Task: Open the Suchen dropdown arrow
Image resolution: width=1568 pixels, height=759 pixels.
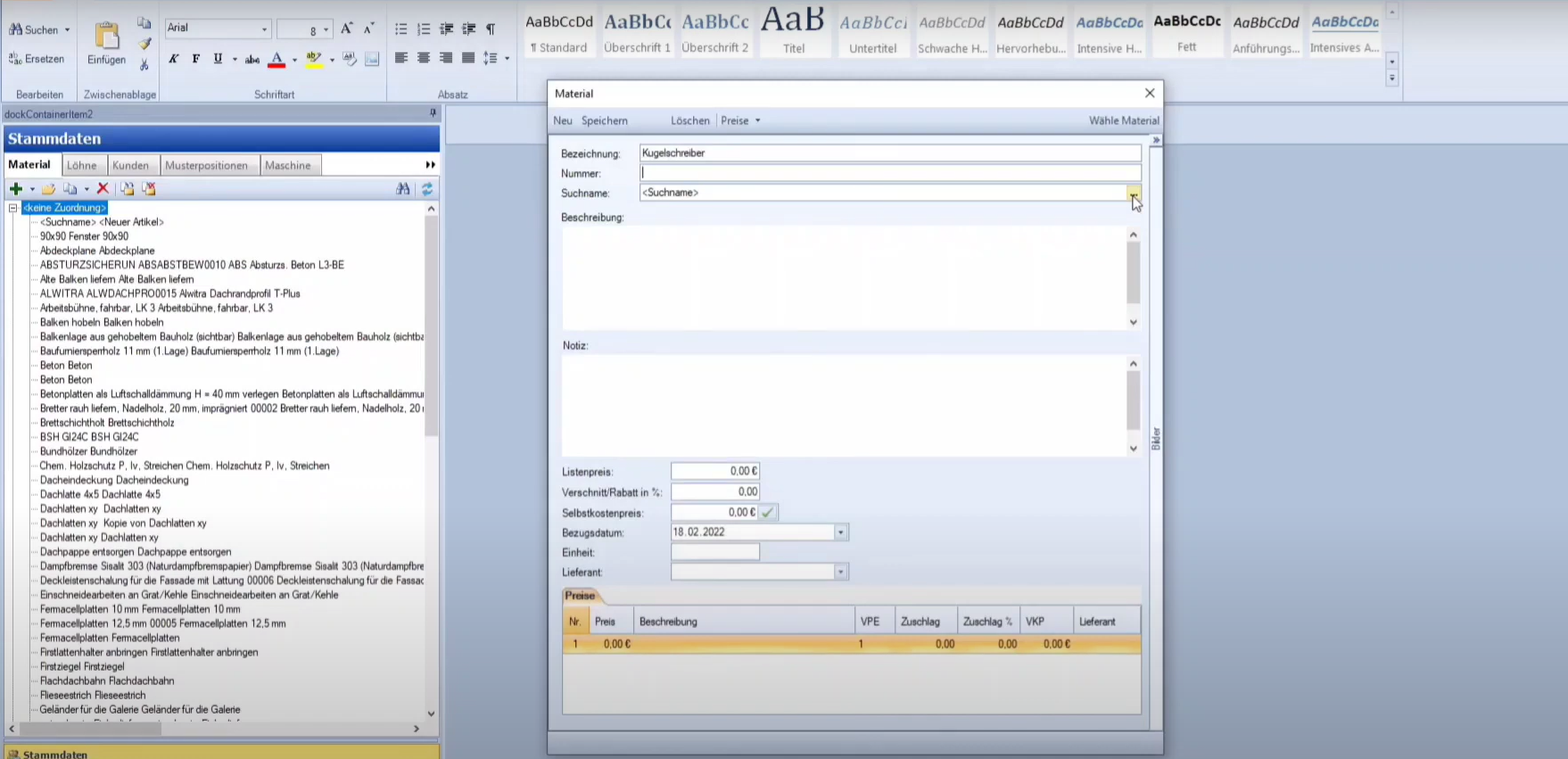Action: tap(67, 29)
